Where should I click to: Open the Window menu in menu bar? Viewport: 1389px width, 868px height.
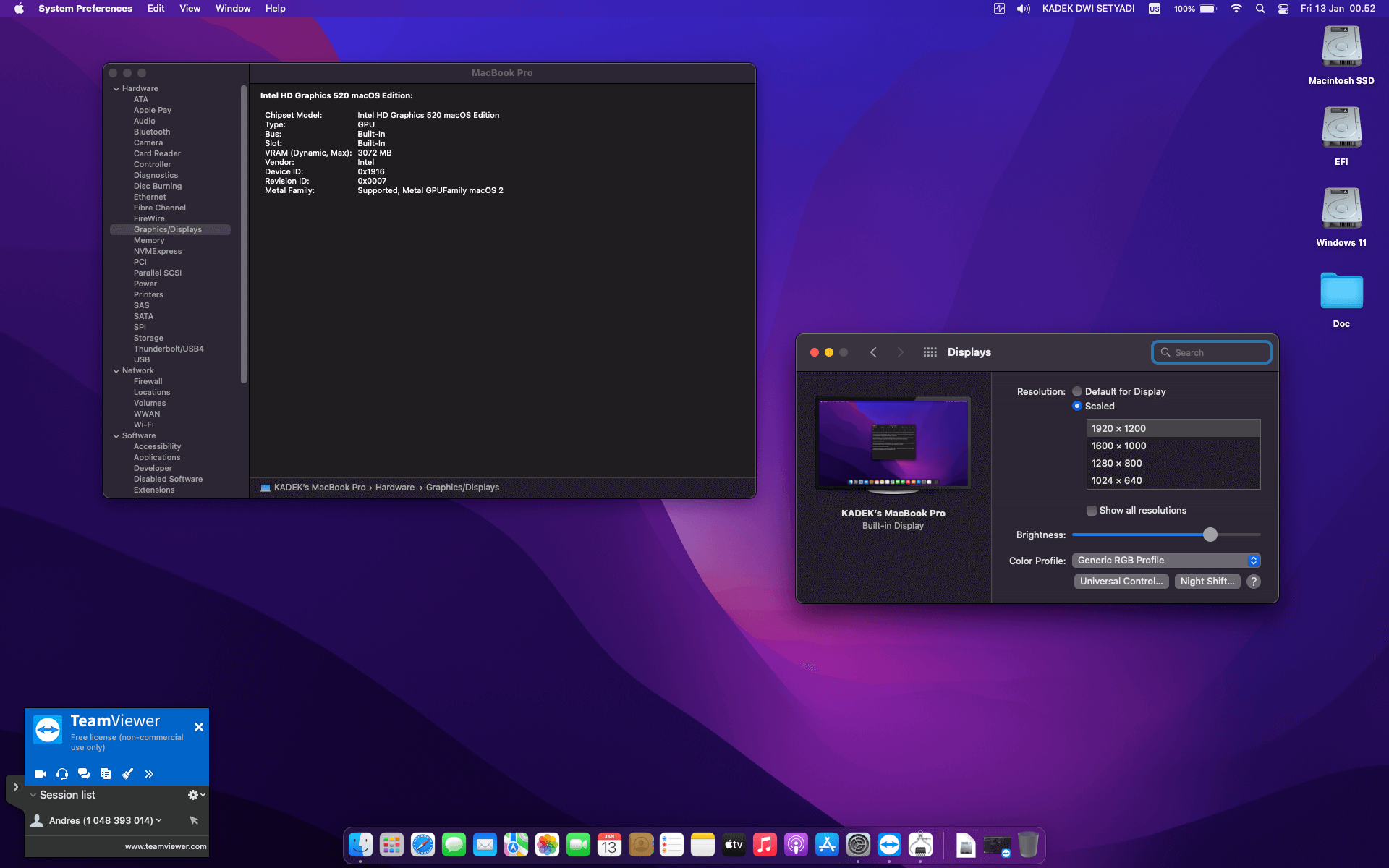232,9
